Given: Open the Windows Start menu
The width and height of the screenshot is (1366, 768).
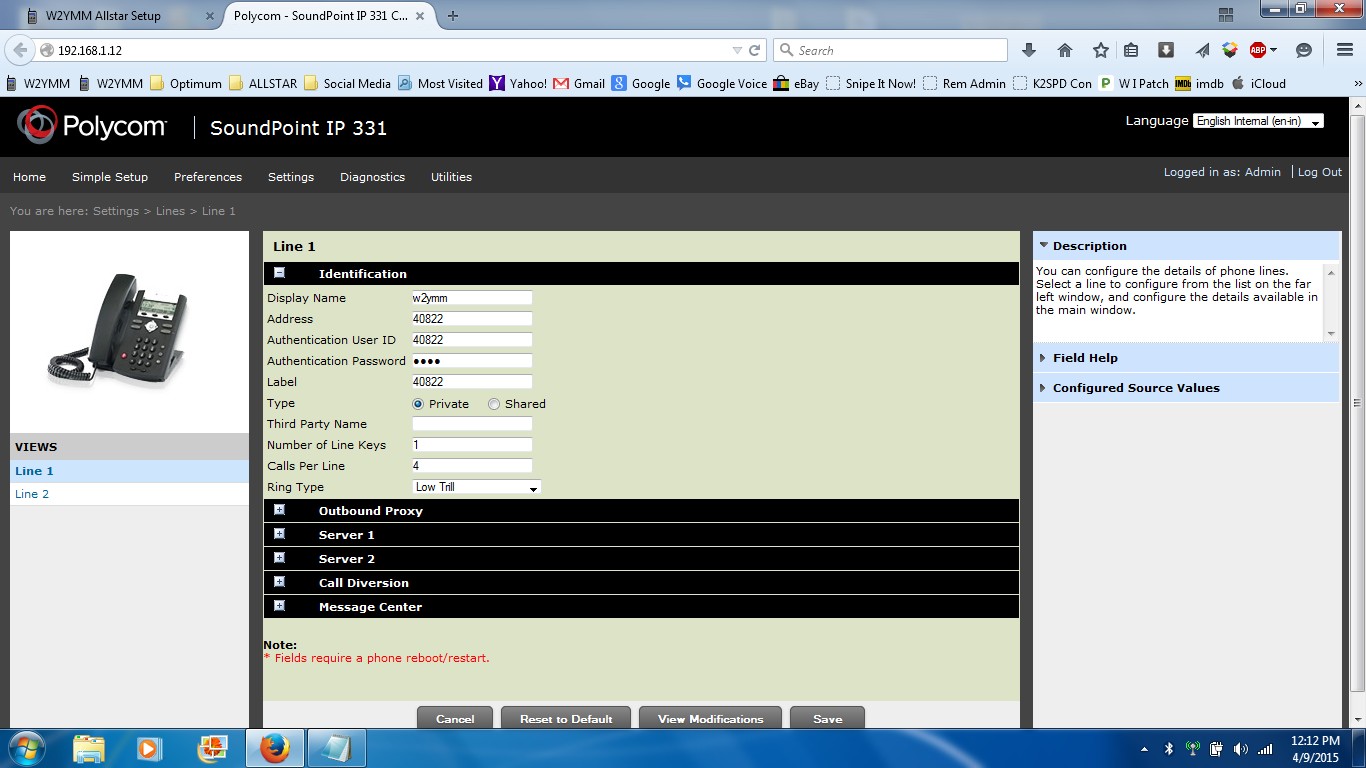Looking at the screenshot, I should pyautogui.click(x=25, y=748).
